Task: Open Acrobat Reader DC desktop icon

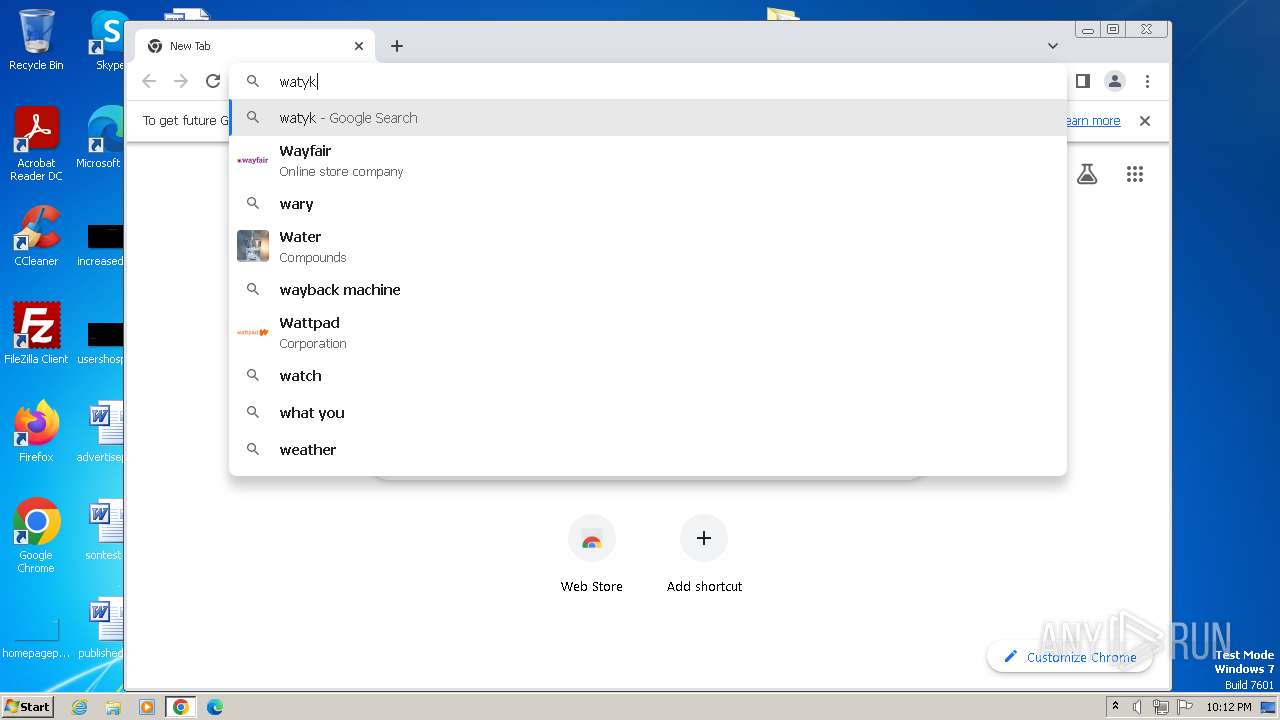Action: point(36,144)
